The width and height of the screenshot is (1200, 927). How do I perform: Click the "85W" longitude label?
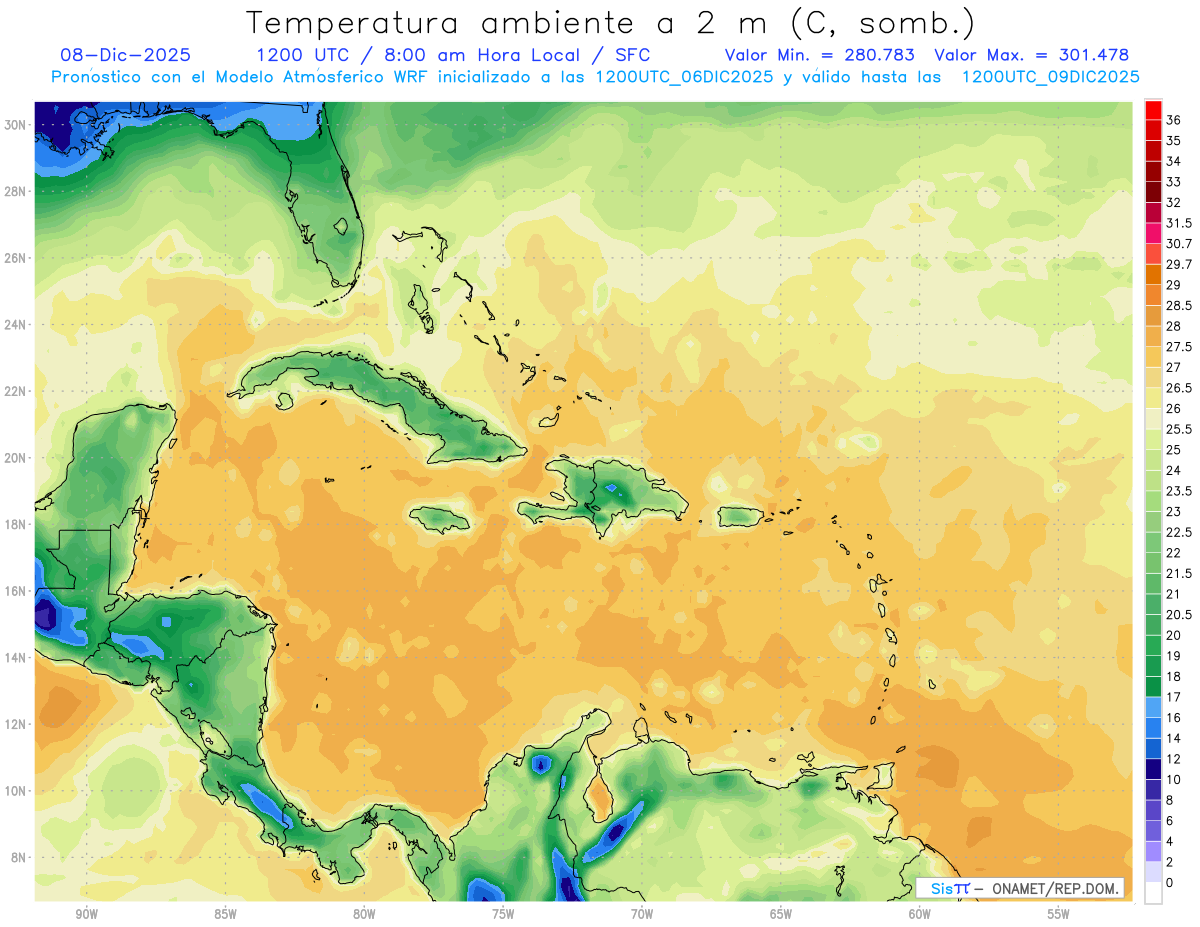click(225, 914)
